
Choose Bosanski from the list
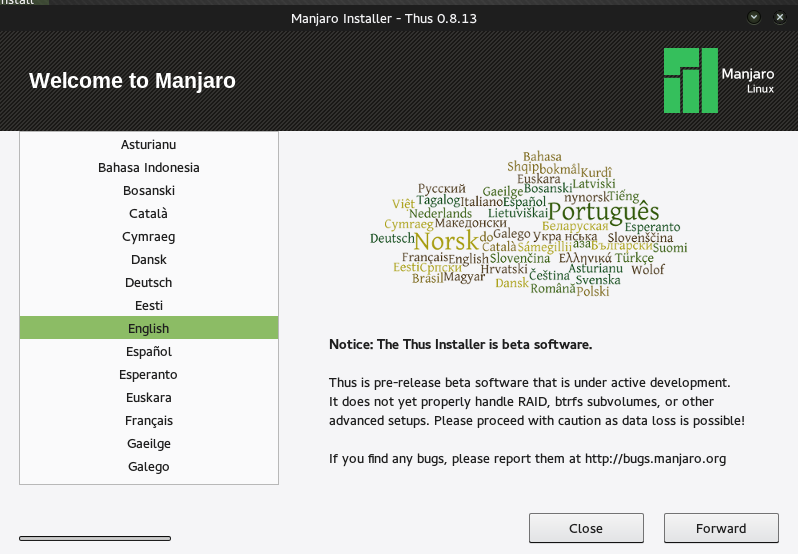(x=149, y=190)
